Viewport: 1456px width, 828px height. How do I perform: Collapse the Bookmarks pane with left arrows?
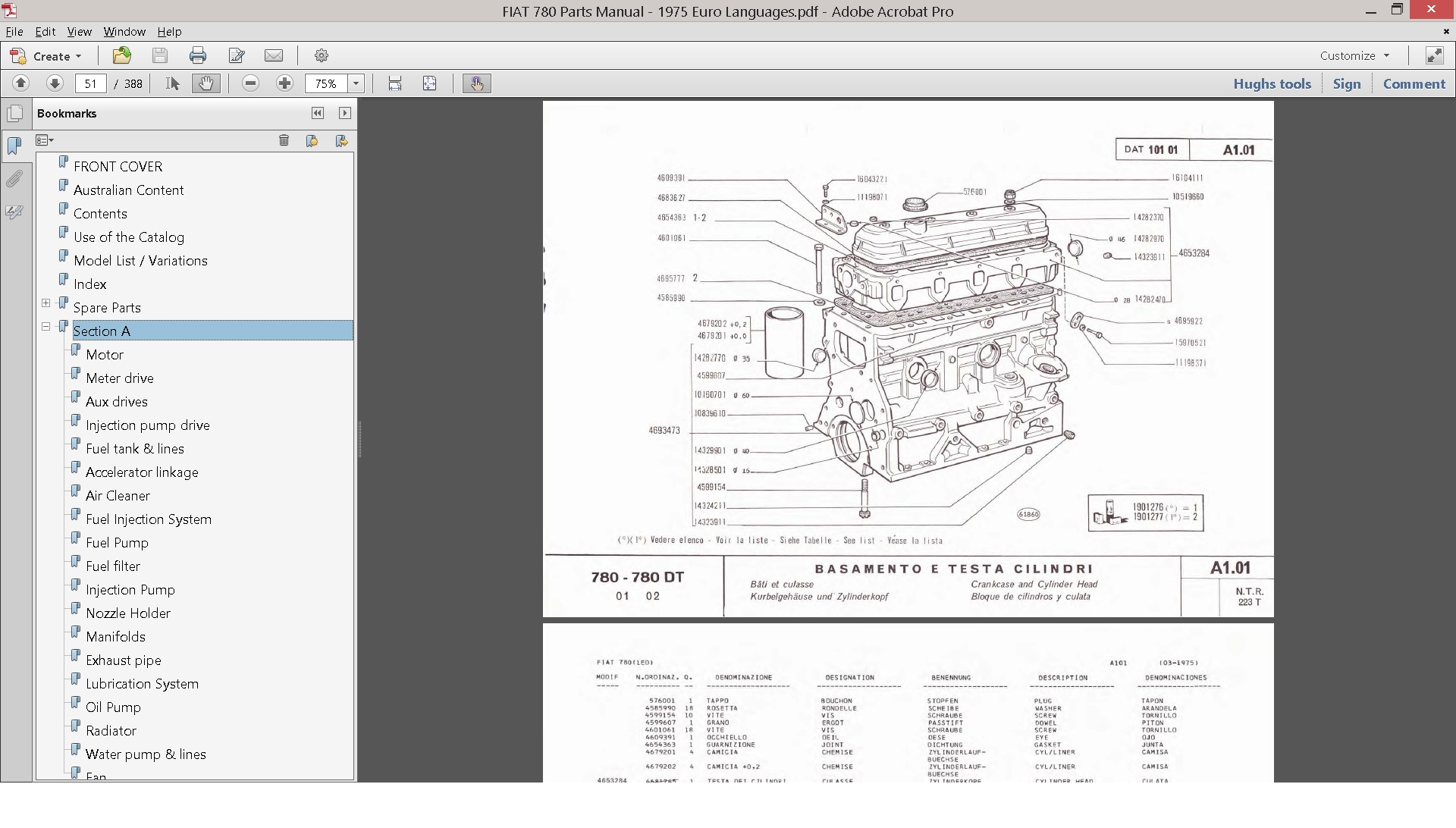tap(318, 113)
